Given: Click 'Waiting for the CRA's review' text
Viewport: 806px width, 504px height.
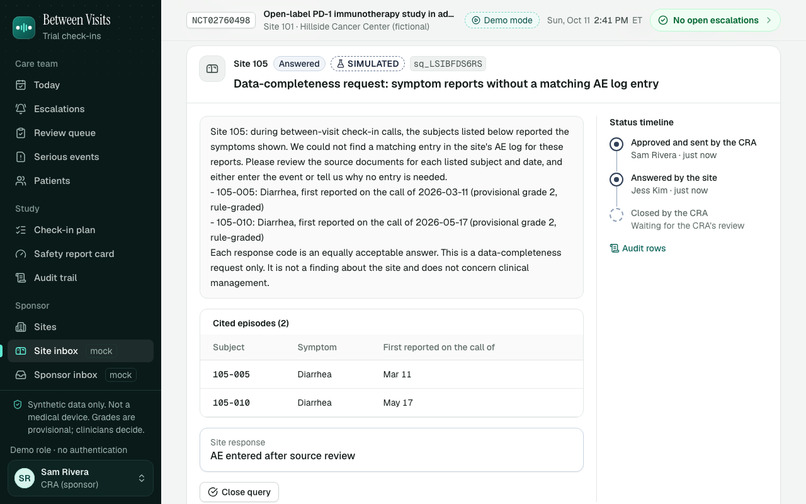Looking at the screenshot, I should (x=687, y=225).
